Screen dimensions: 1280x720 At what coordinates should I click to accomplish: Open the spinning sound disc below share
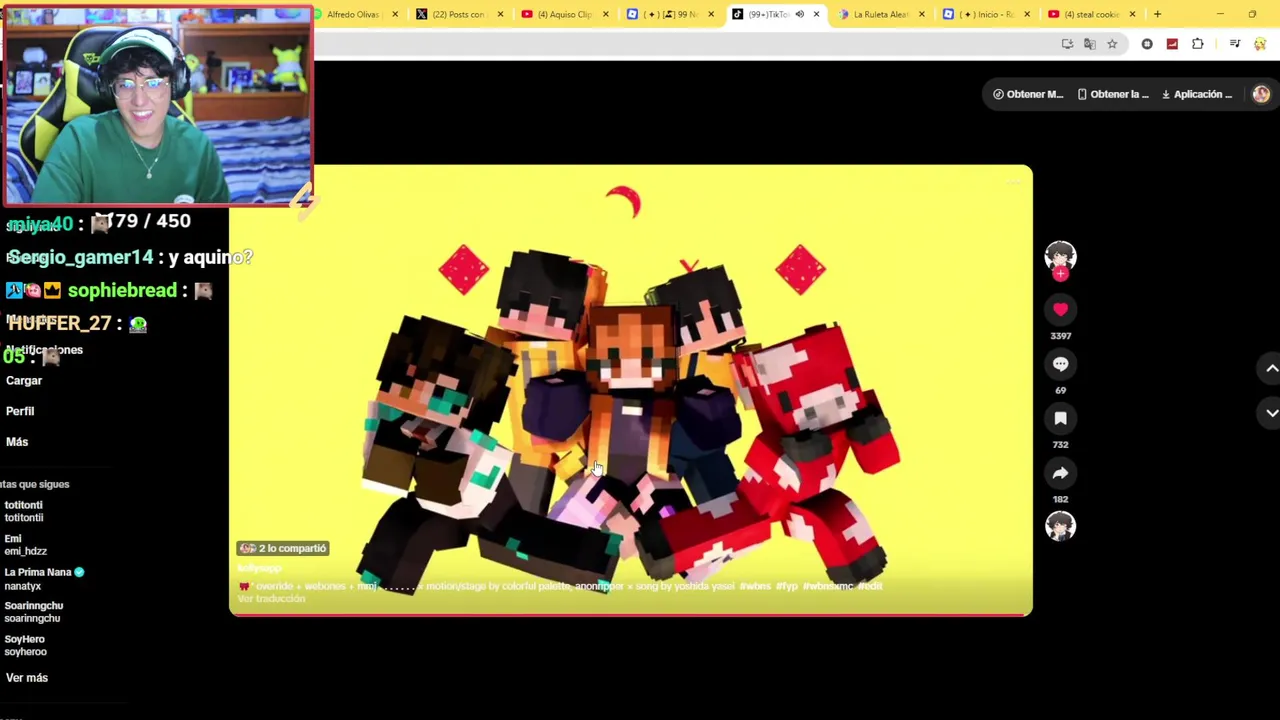[1060, 526]
